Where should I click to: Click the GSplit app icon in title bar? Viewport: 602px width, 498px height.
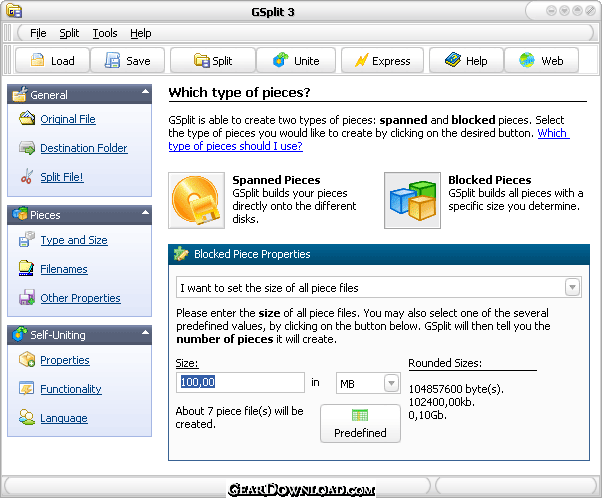(14, 11)
